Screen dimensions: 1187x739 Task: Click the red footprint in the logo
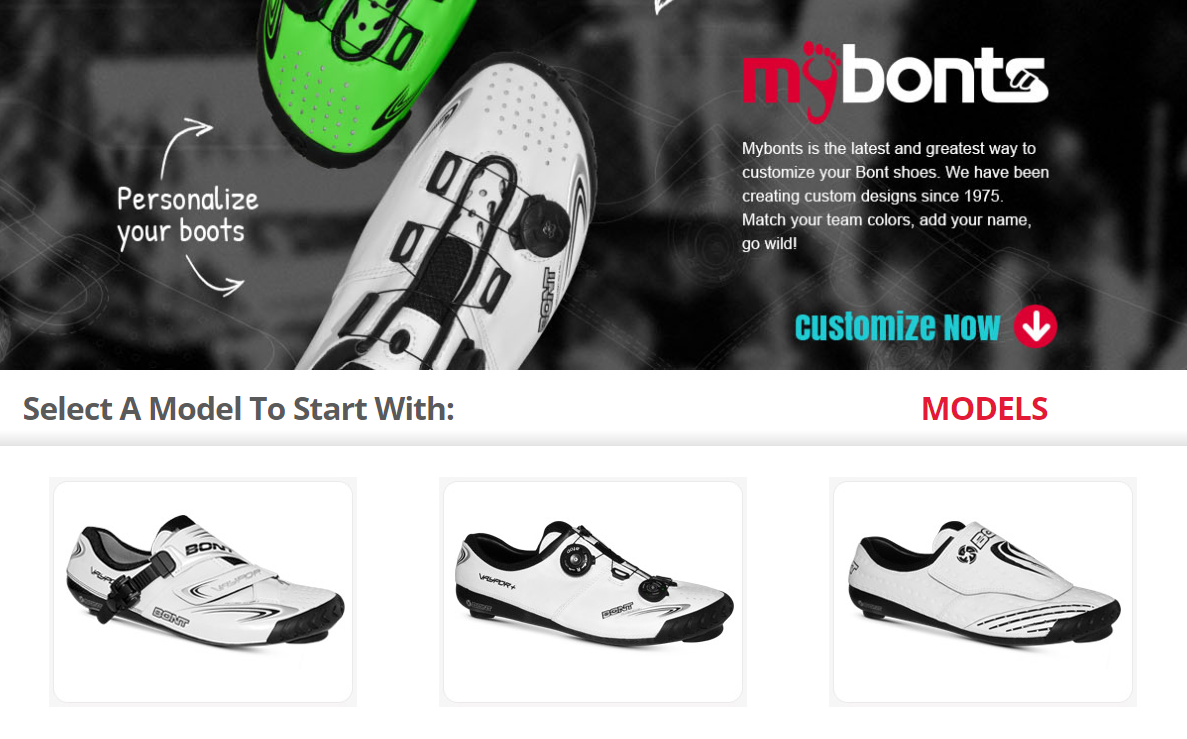point(820,82)
